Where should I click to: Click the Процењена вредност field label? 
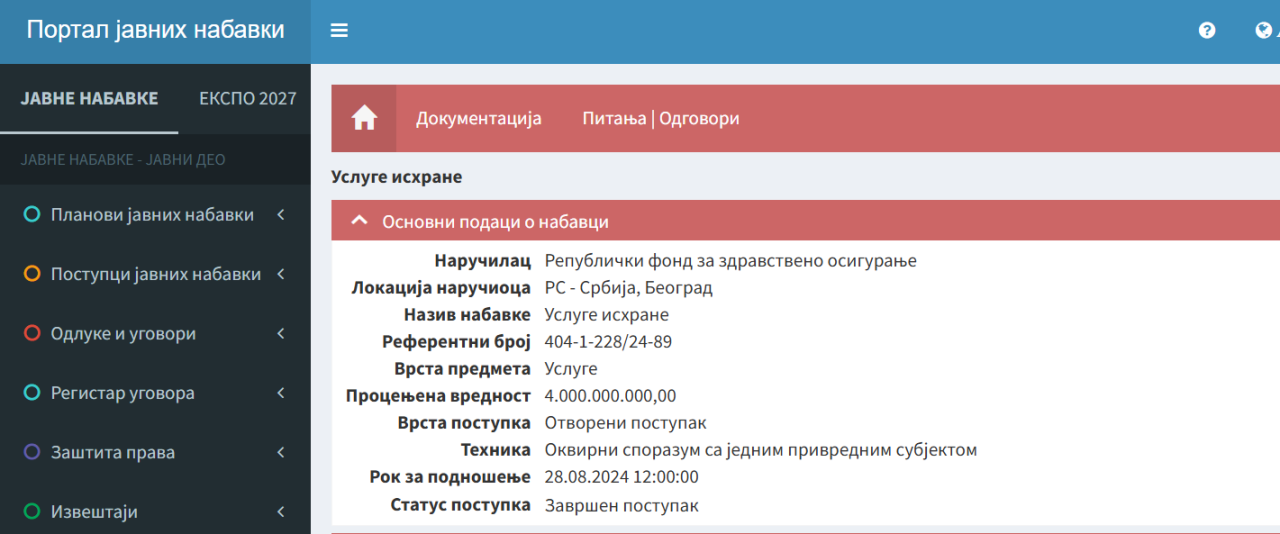[438, 396]
